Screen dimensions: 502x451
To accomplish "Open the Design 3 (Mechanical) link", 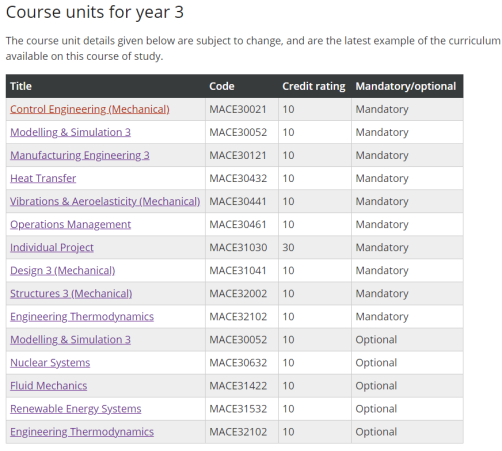I will (x=63, y=270).
